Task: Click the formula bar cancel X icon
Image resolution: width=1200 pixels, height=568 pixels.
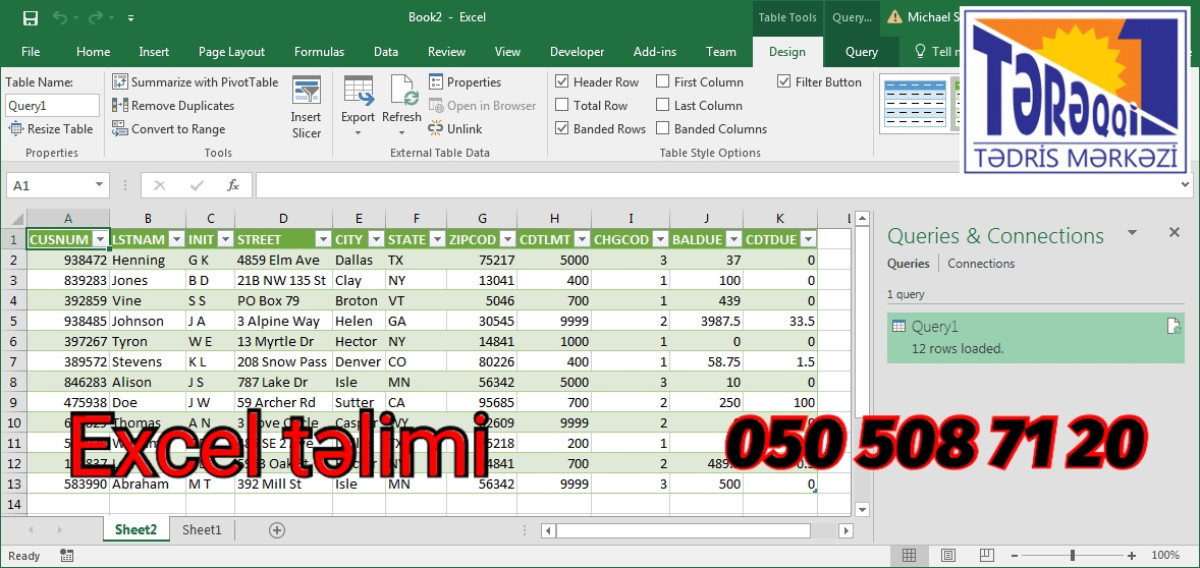Action: pyautogui.click(x=160, y=185)
